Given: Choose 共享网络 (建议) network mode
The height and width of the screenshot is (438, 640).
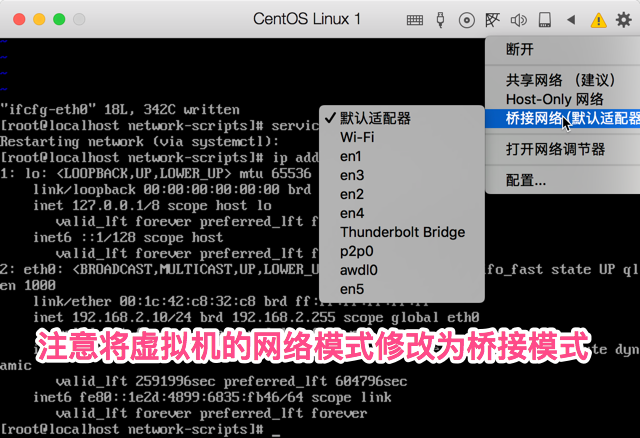Looking at the screenshot, I should pyautogui.click(x=562, y=80).
